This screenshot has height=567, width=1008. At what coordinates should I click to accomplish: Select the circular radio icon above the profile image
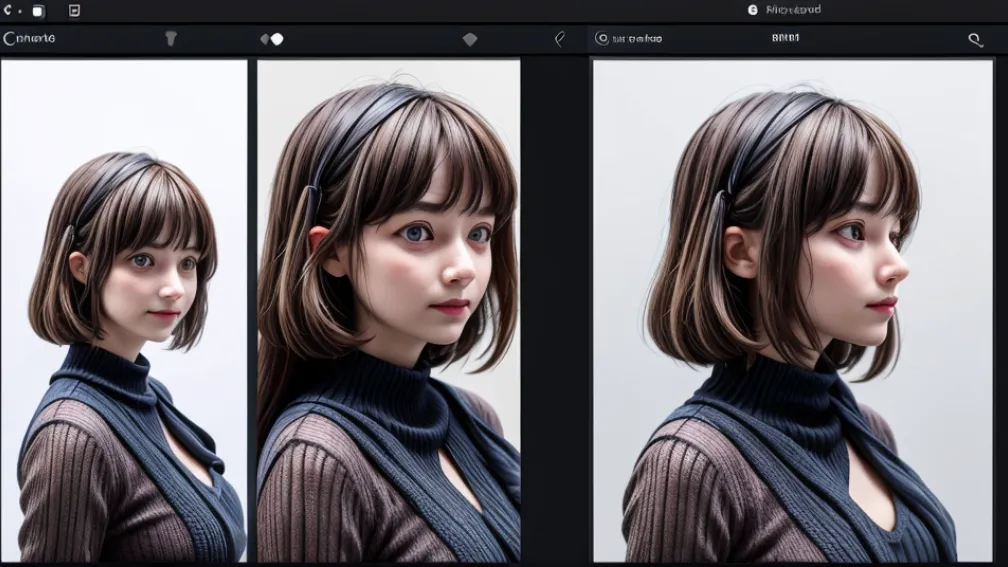601,39
